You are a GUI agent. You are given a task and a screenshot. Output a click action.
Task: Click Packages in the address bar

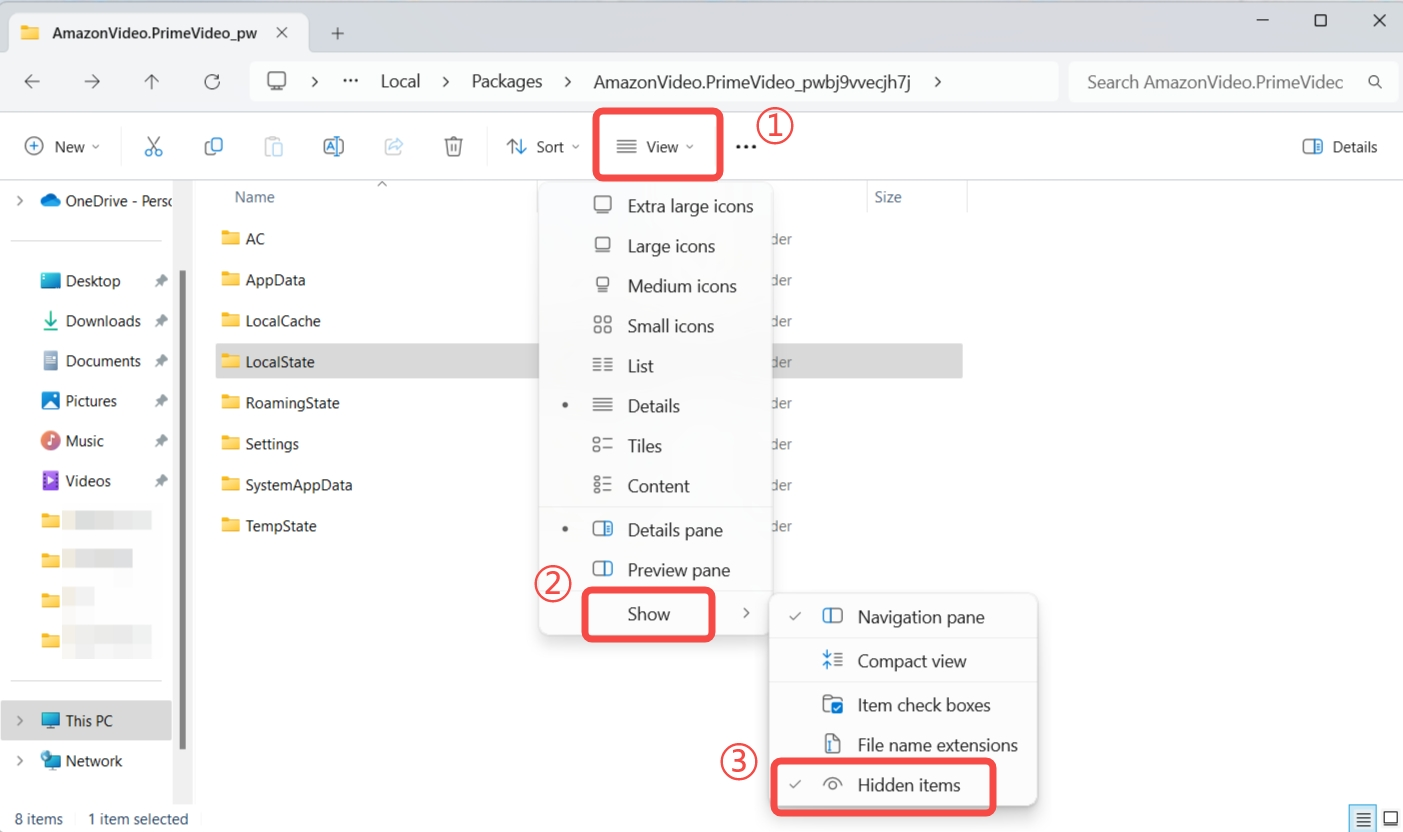coord(507,82)
